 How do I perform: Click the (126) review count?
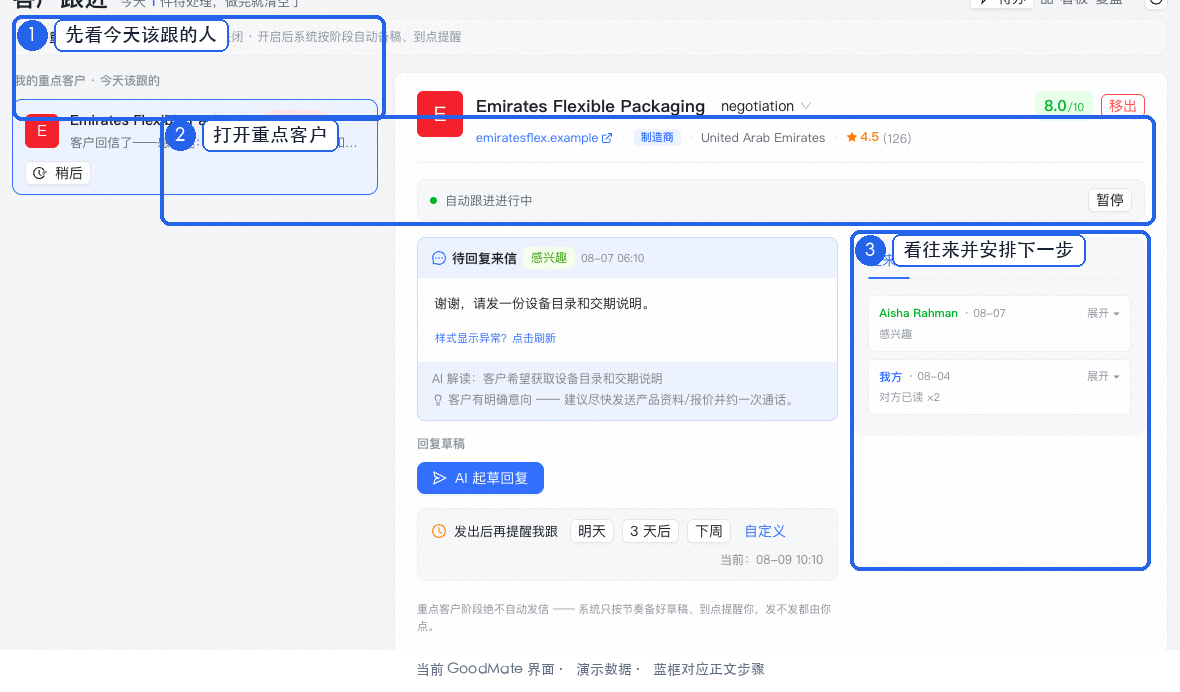click(x=897, y=138)
